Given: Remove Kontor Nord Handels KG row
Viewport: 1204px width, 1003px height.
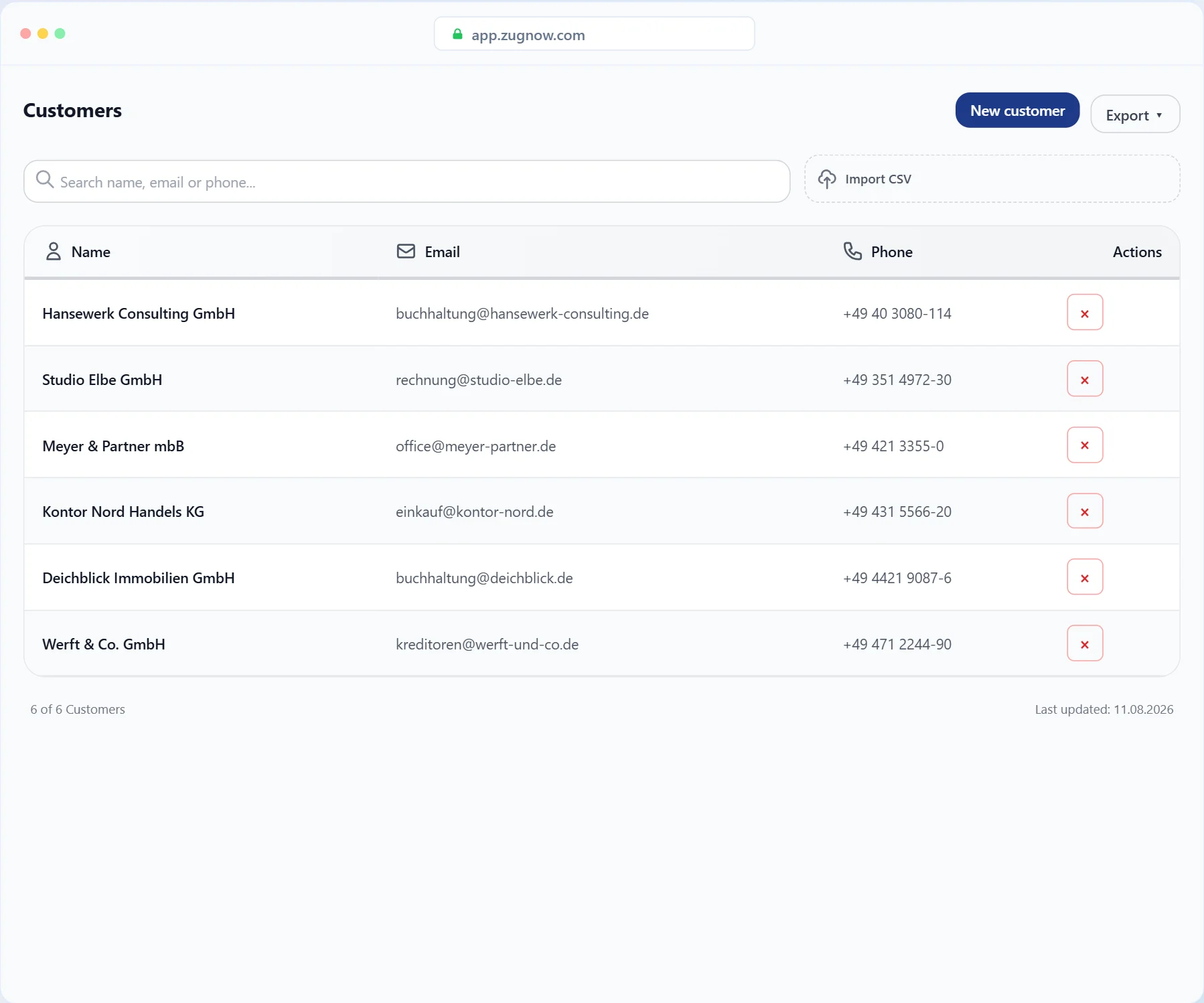Looking at the screenshot, I should [1085, 511].
